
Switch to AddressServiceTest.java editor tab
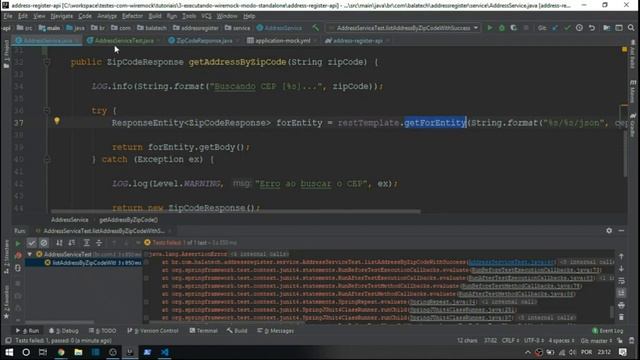[124, 41]
